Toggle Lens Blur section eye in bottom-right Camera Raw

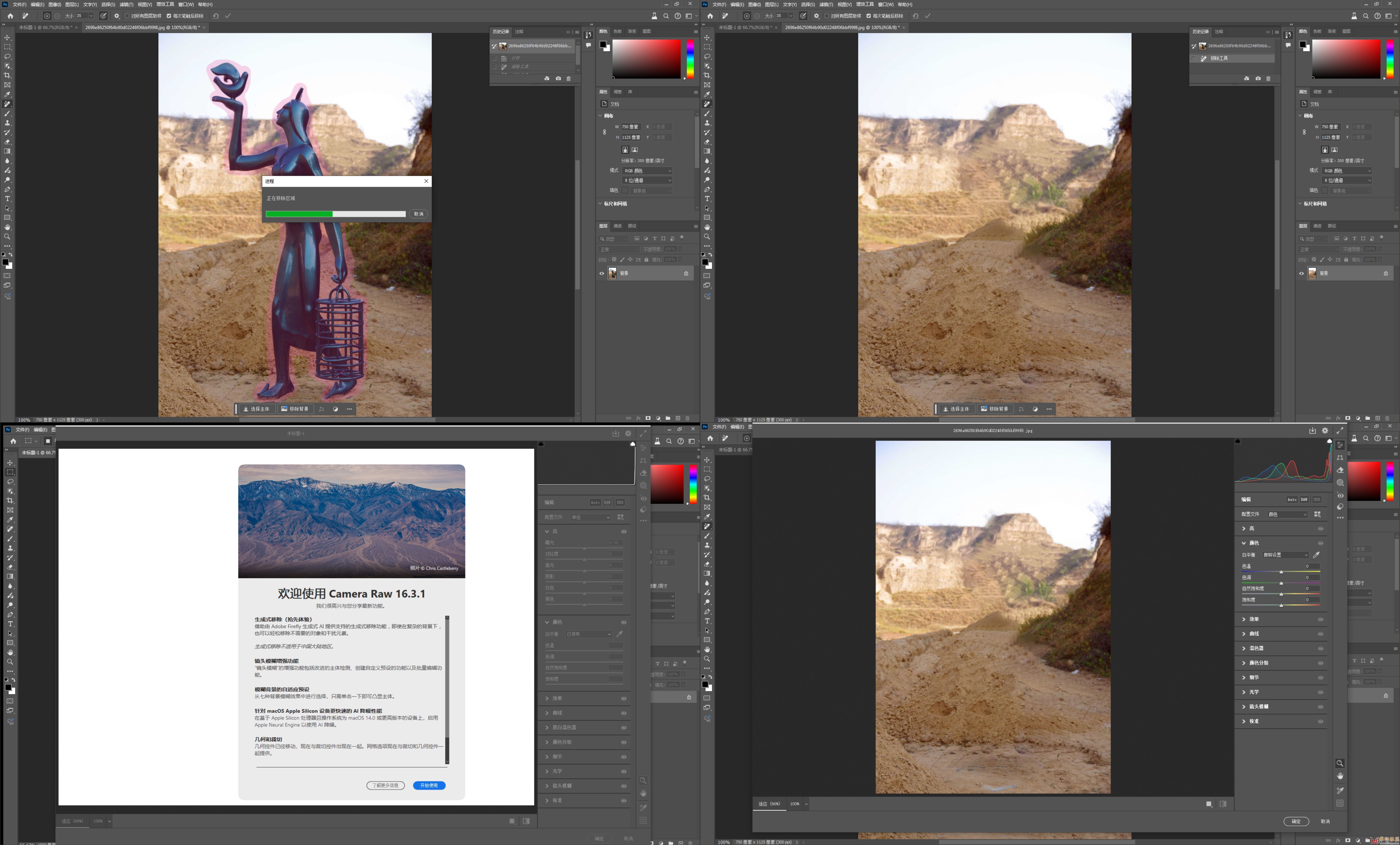click(x=1320, y=706)
